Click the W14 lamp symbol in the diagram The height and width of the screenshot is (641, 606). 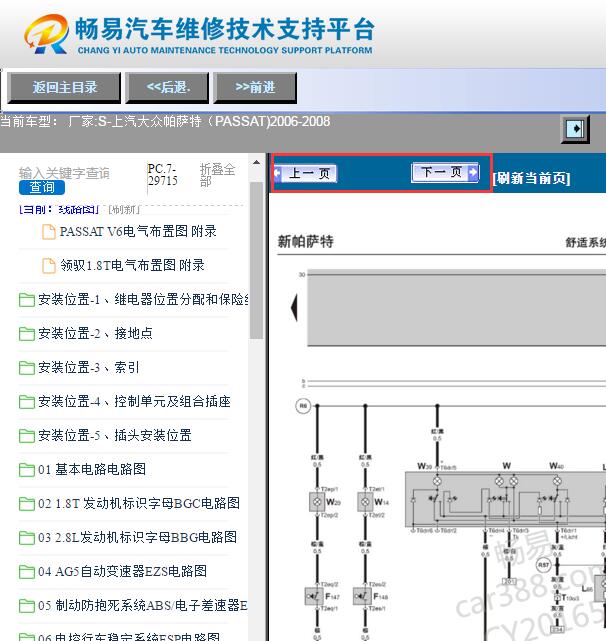(x=365, y=502)
